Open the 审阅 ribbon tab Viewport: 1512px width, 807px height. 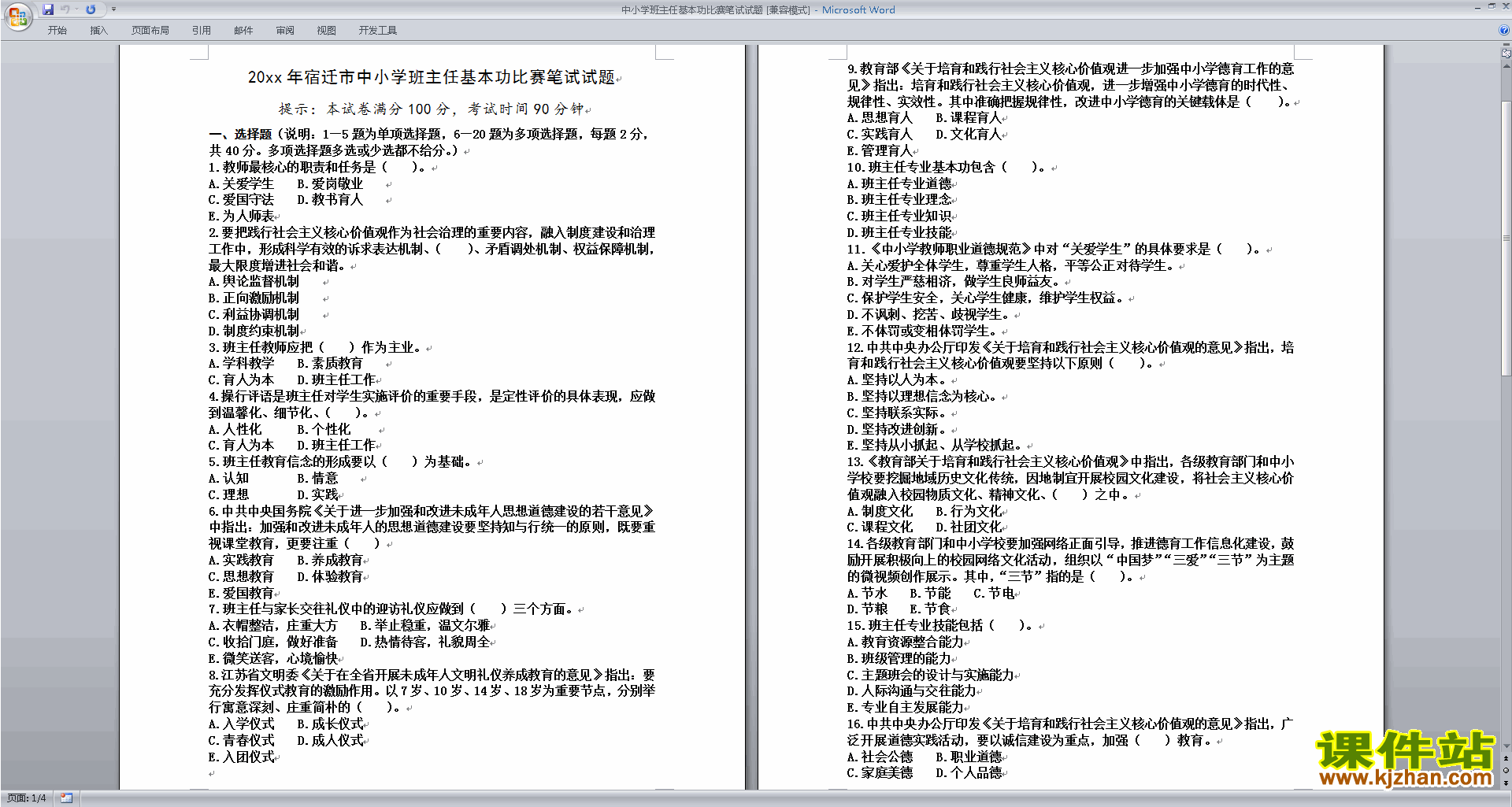(285, 31)
